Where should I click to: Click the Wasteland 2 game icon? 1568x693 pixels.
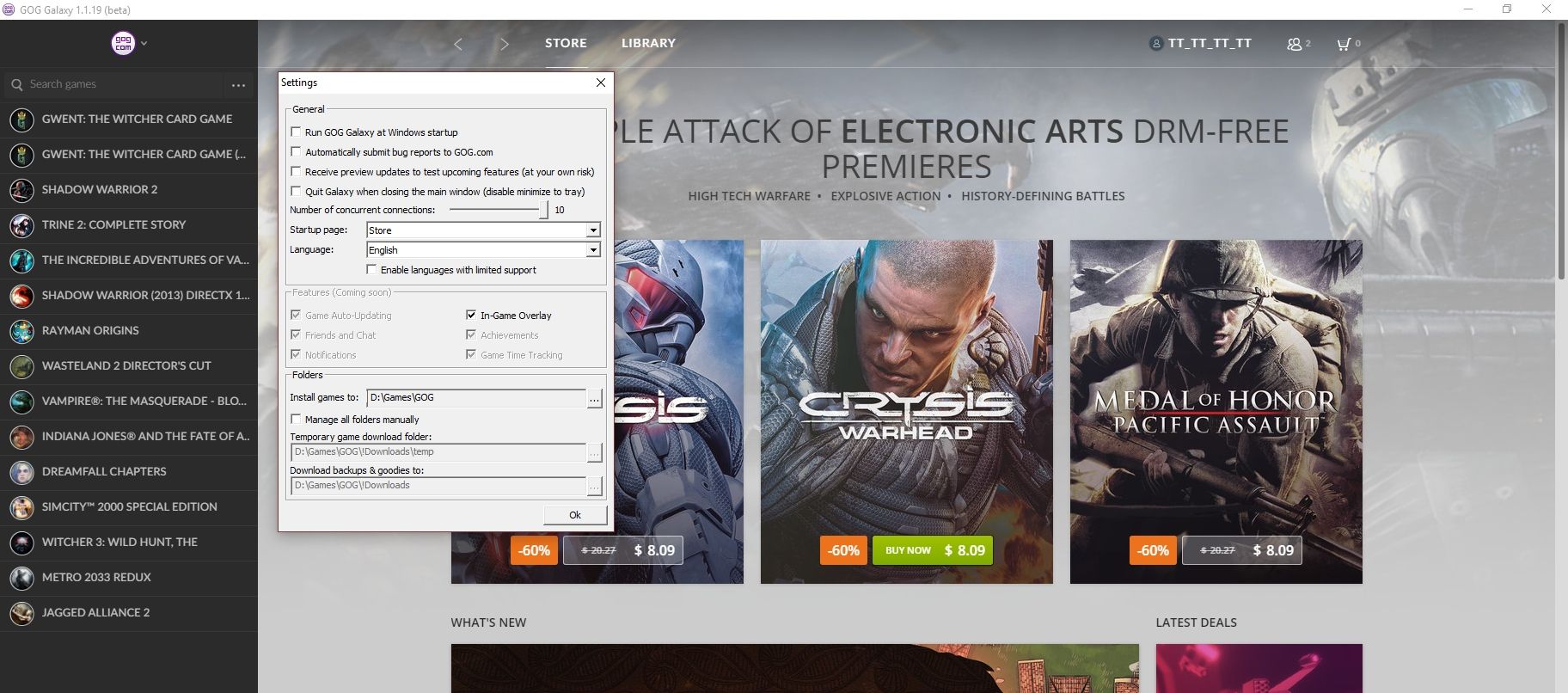21,366
